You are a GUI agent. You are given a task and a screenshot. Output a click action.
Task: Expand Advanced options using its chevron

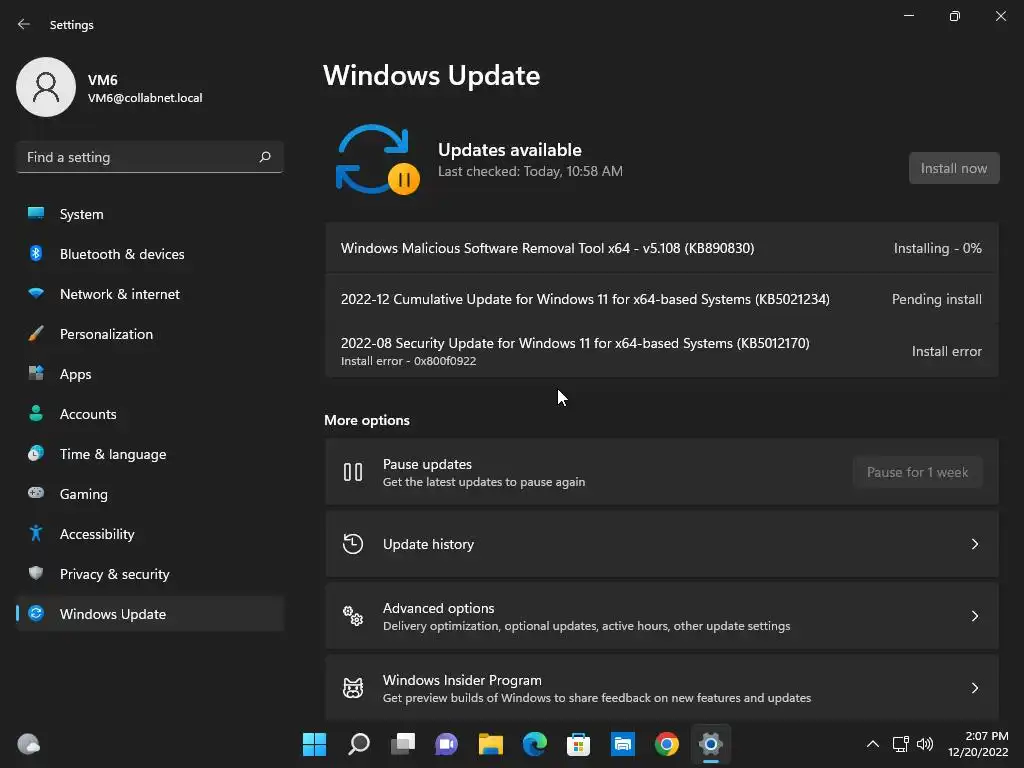tap(974, 616)
